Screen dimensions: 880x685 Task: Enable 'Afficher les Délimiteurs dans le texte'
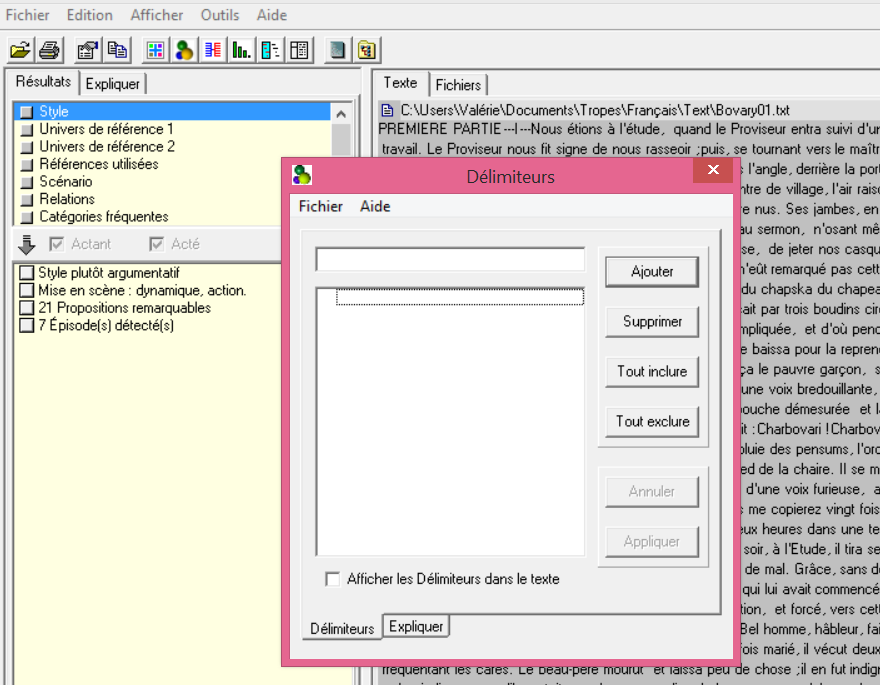click(333, 579)
